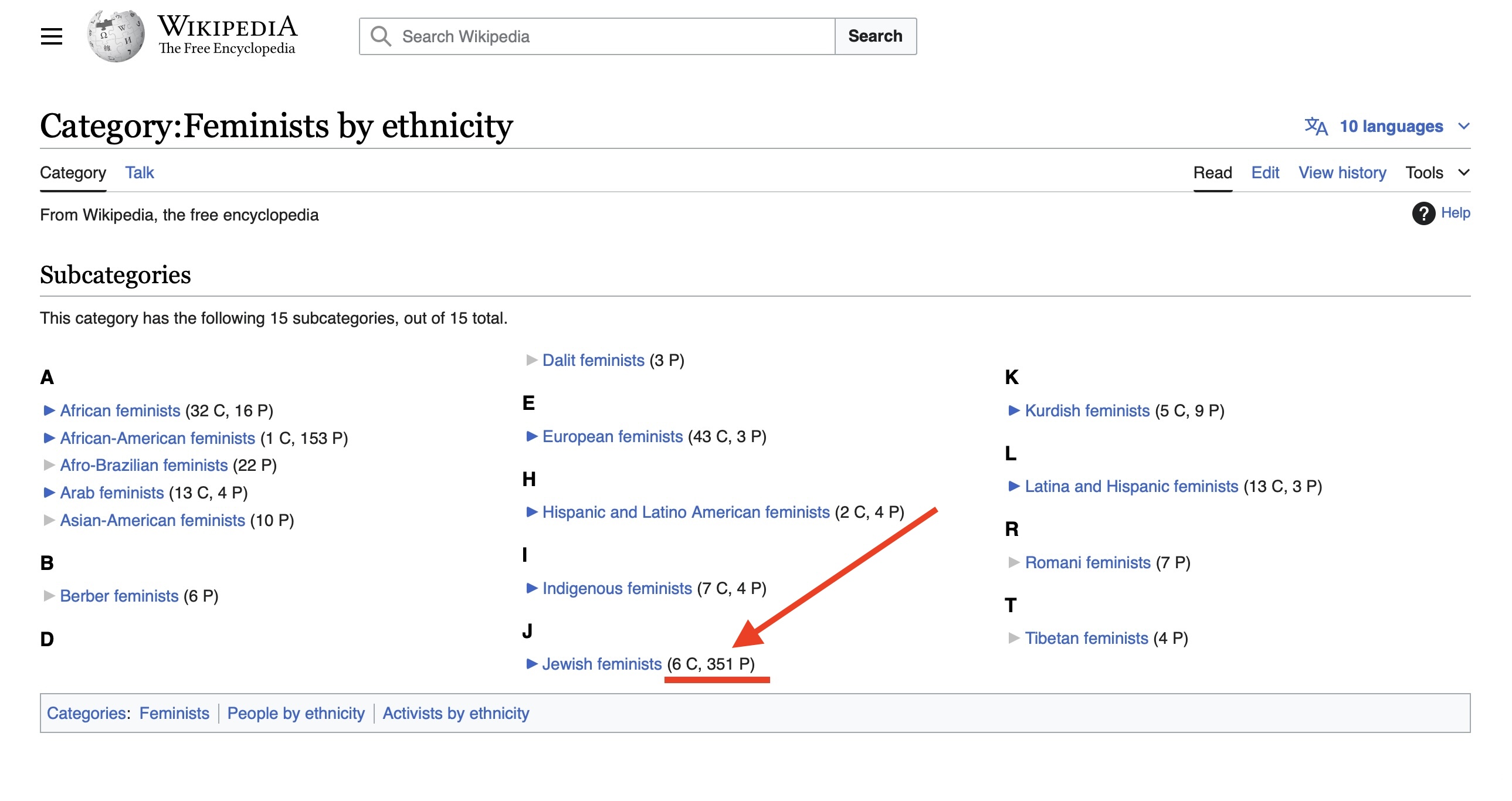Click the gray arrow beside Romani feminists
This screenshot has width=1512, height=801.
(x=1013, y=562)
